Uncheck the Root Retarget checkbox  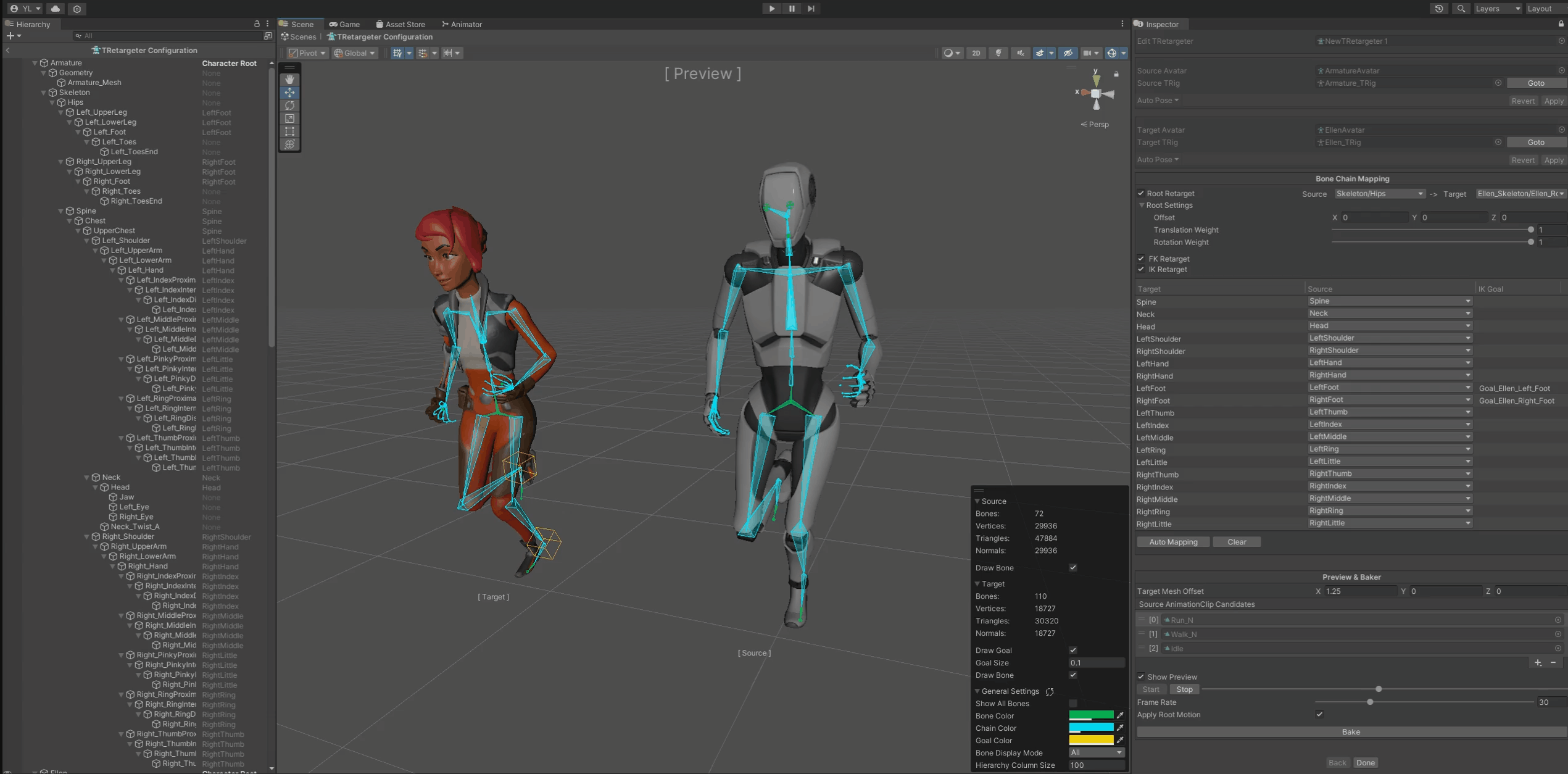(x=1141, y=193)
